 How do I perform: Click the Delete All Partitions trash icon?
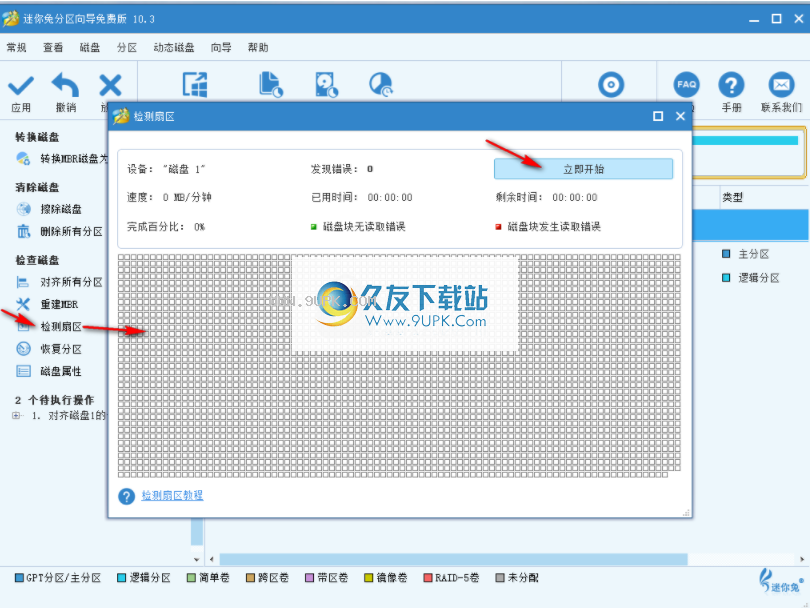click(x=24, y=231)
